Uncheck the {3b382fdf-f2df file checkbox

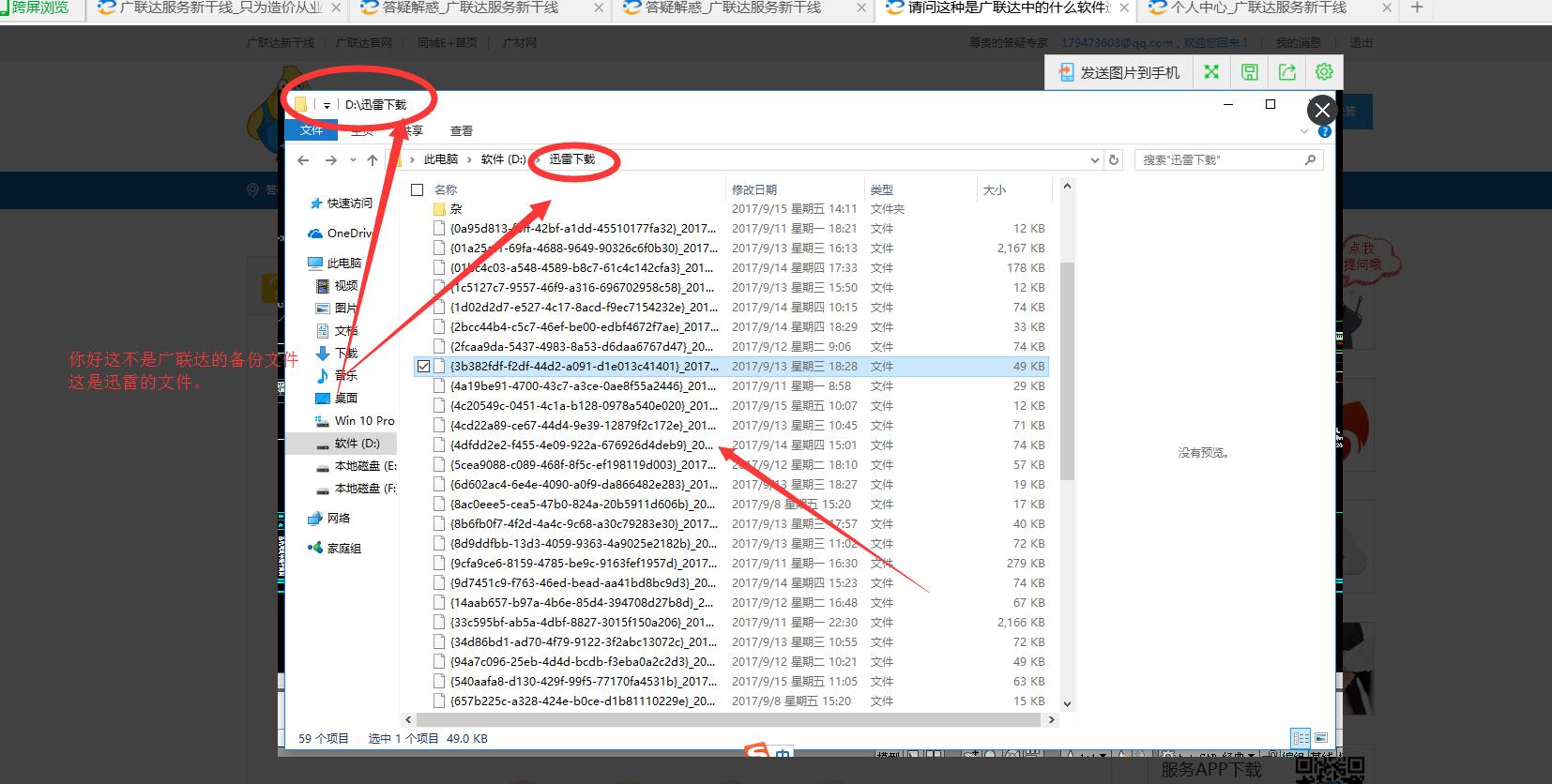pos(424,367)
